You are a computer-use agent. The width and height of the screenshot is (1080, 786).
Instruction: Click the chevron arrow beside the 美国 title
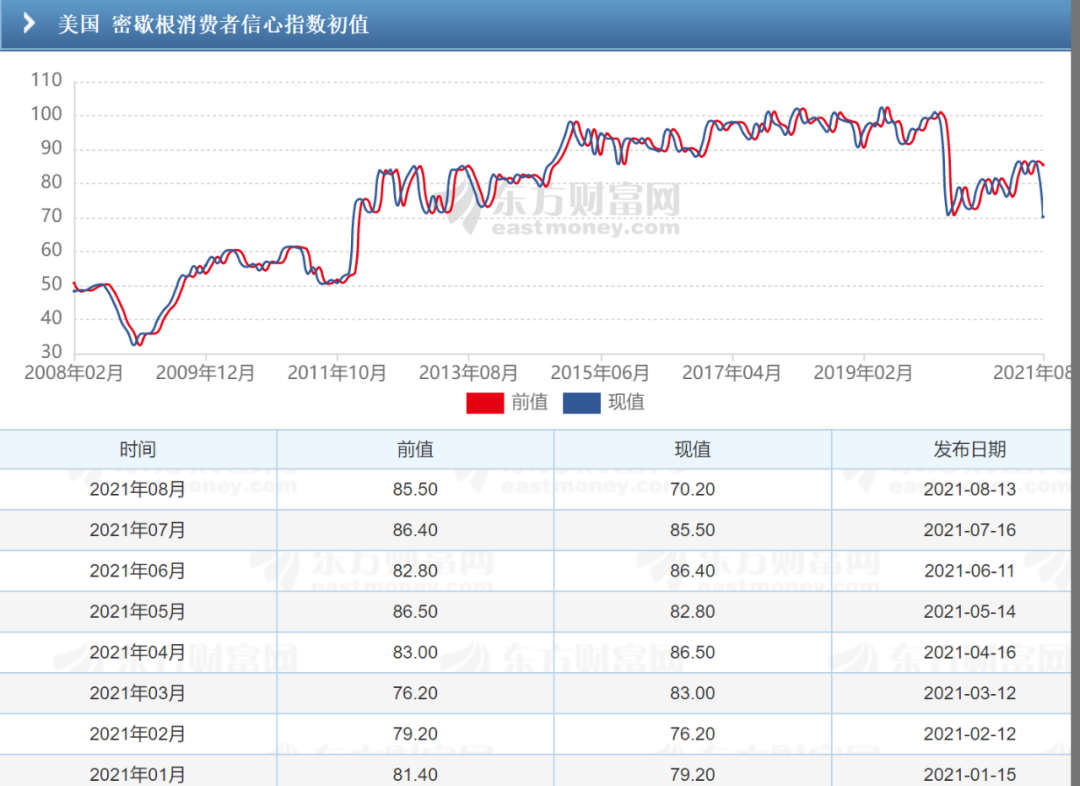[28, 23]
